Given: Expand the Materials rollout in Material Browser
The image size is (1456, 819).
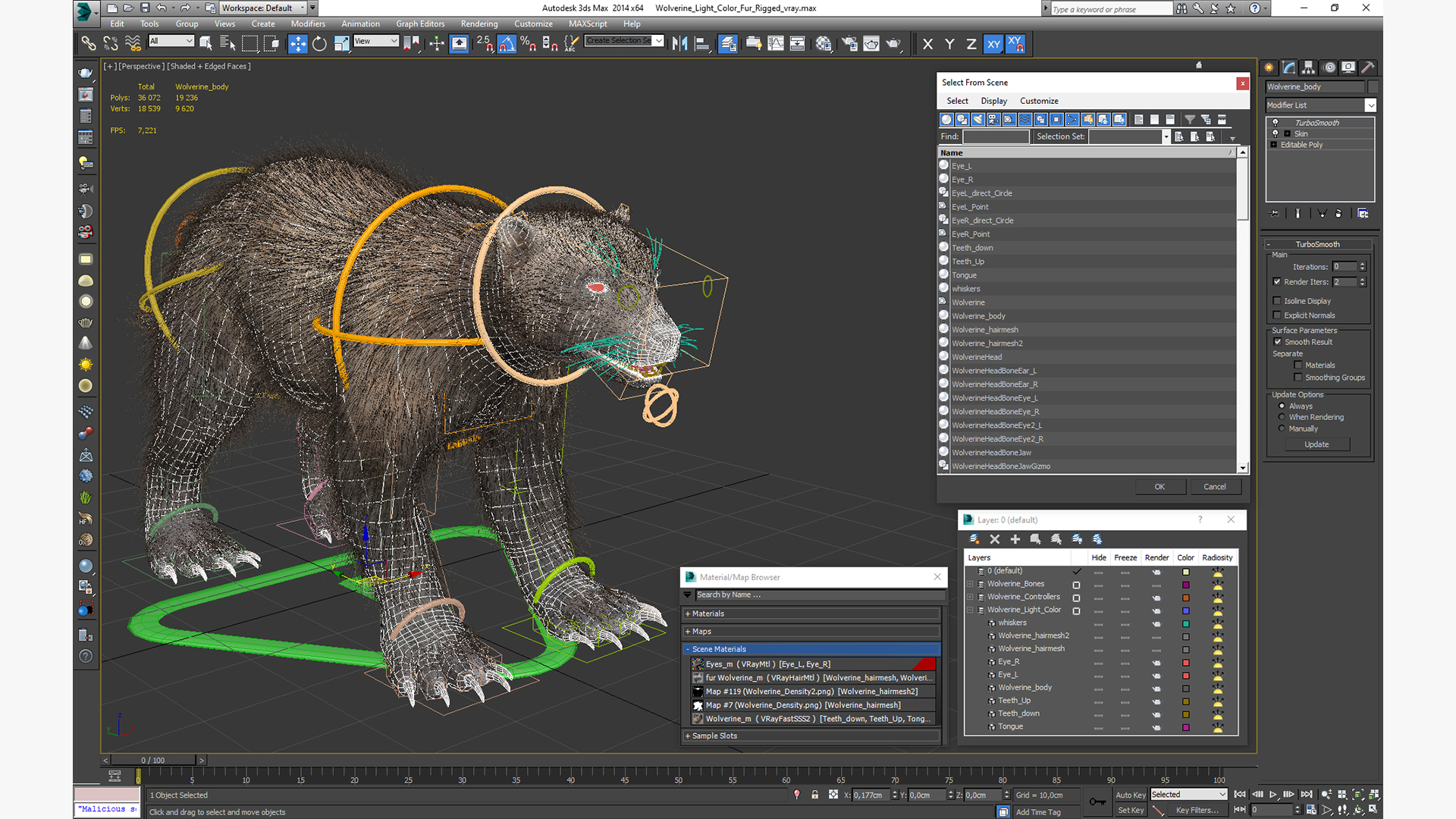Looking at the screenshot, I should click(x=811, y=613).
